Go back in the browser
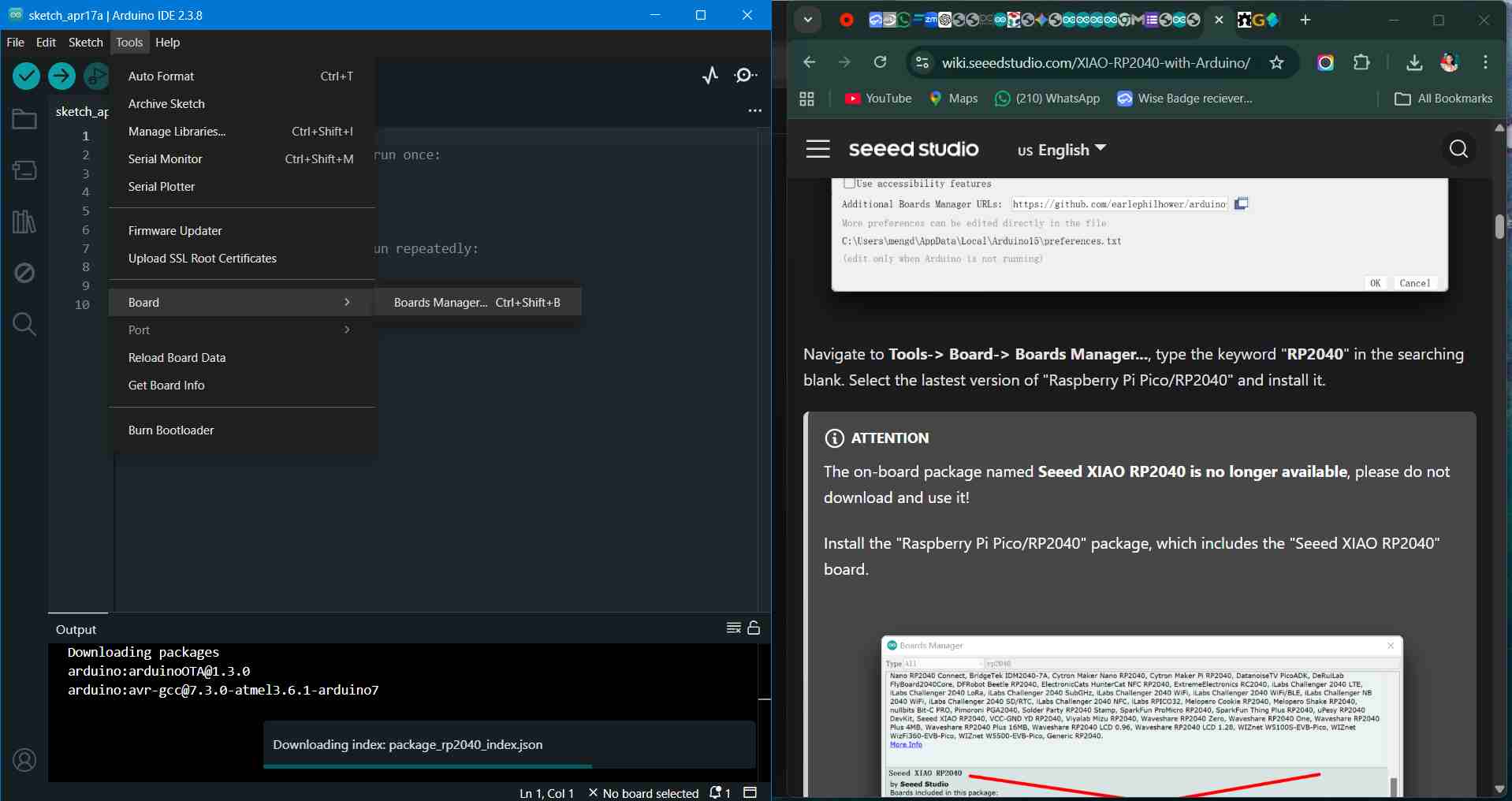 click(x=809, y=62)
